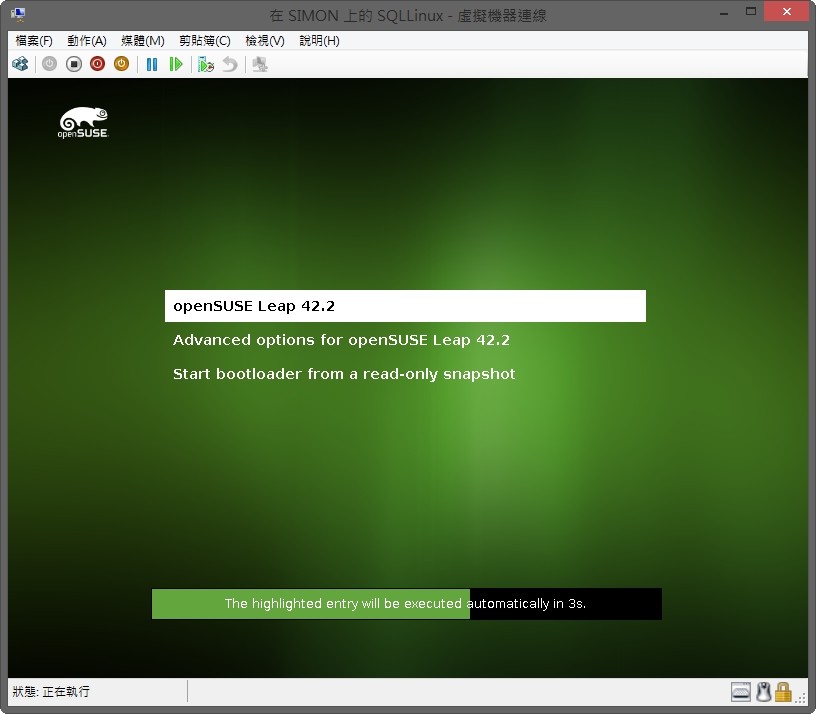
Task: Click the window system icon in title bar
Action: 18,15
